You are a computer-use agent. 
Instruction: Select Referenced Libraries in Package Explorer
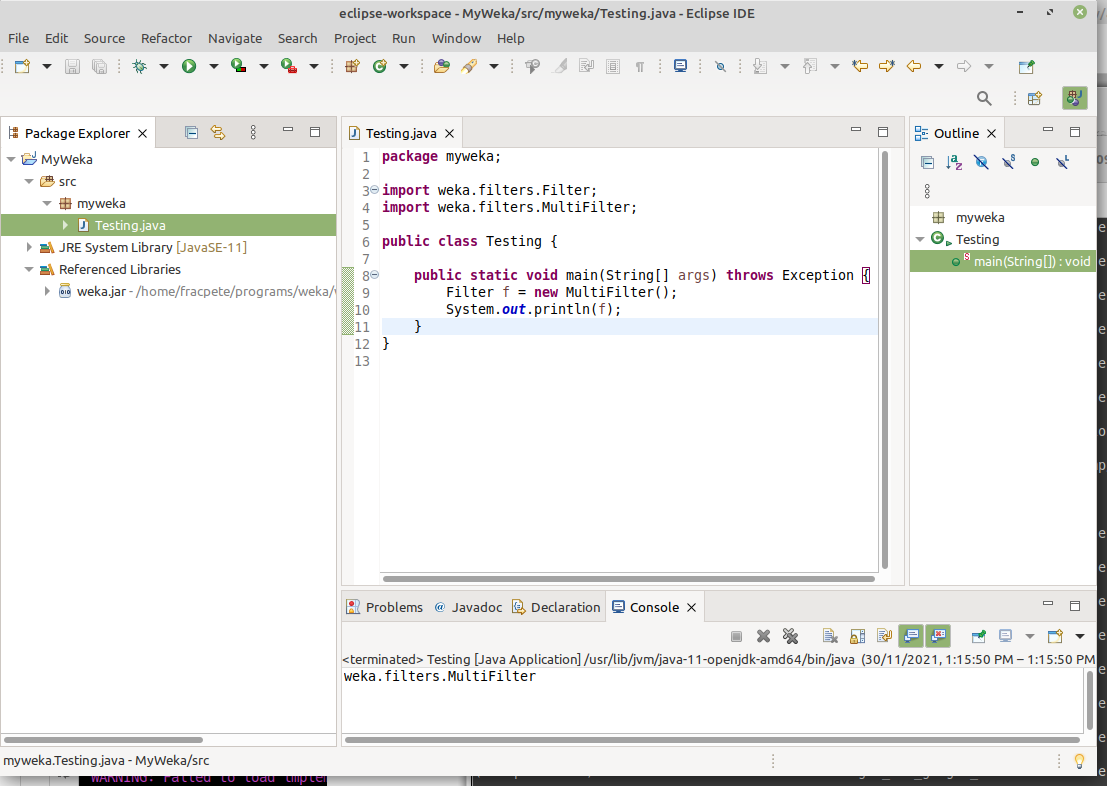pos(119,269)
